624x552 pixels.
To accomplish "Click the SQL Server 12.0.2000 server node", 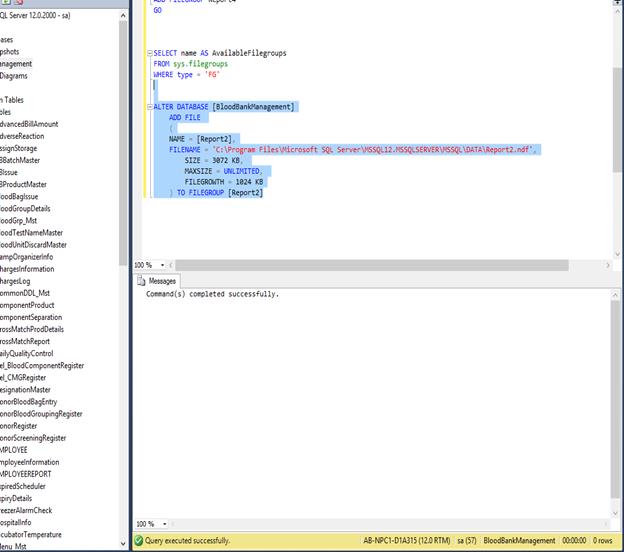I will [x=35, y=16].
